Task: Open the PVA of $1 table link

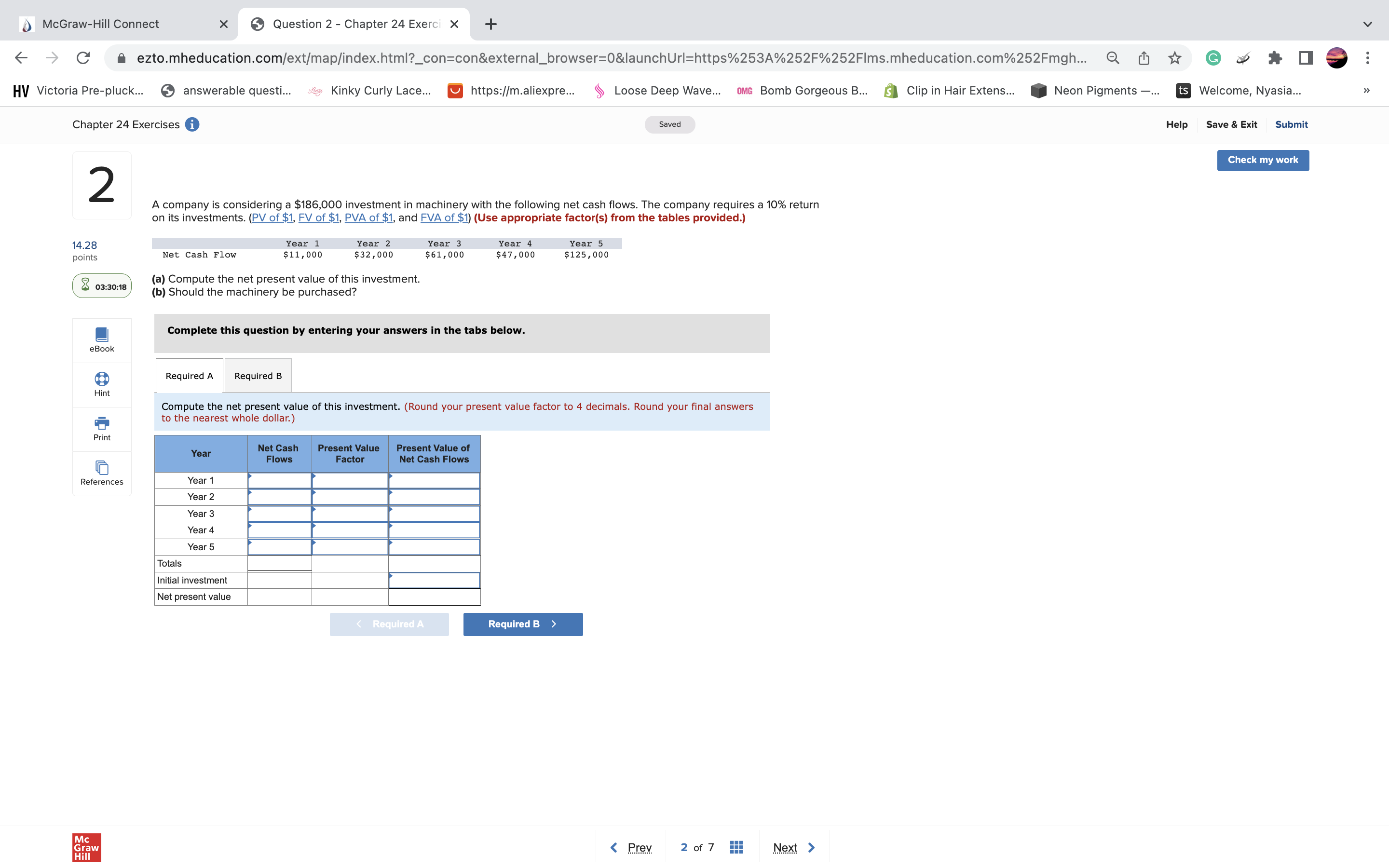Action: pyautogui.click(x=368, y=218)
